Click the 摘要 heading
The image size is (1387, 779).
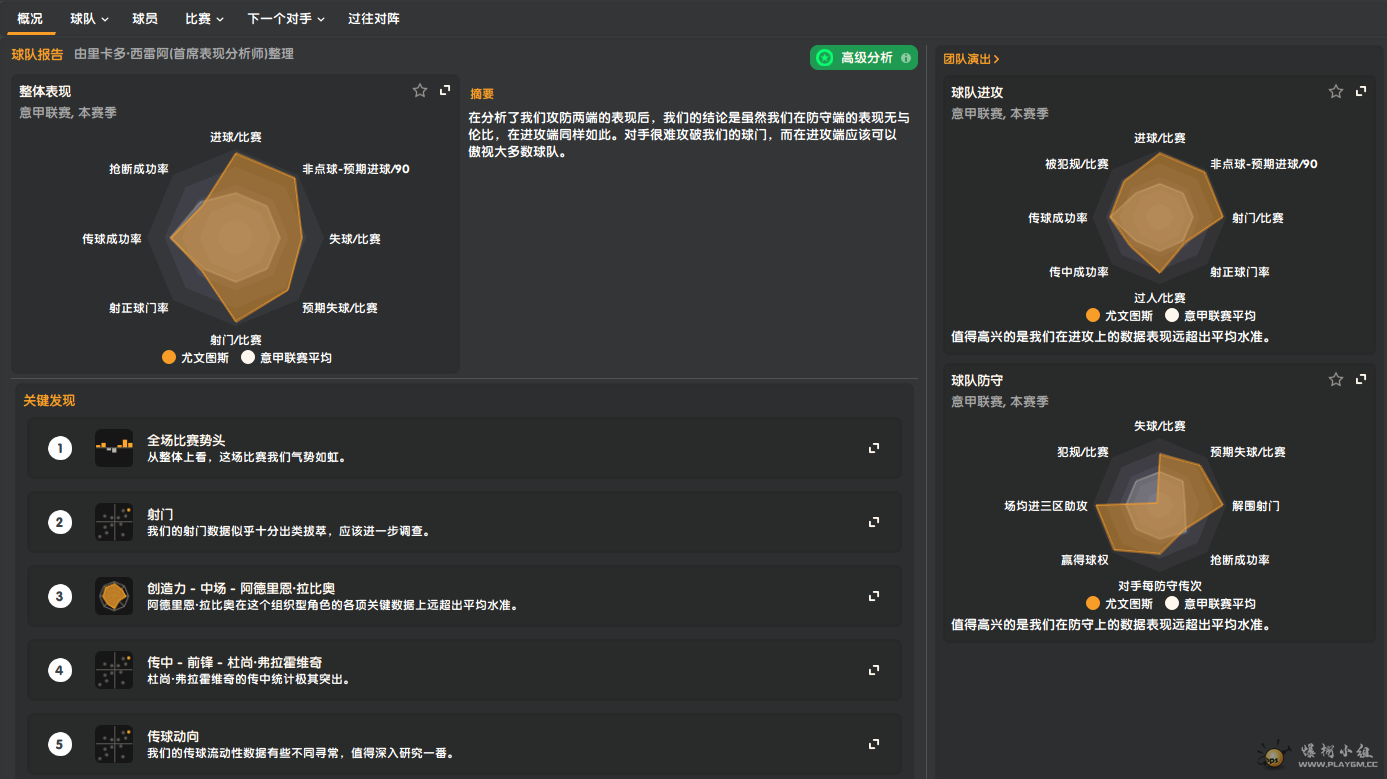click(x=482, y=94)
